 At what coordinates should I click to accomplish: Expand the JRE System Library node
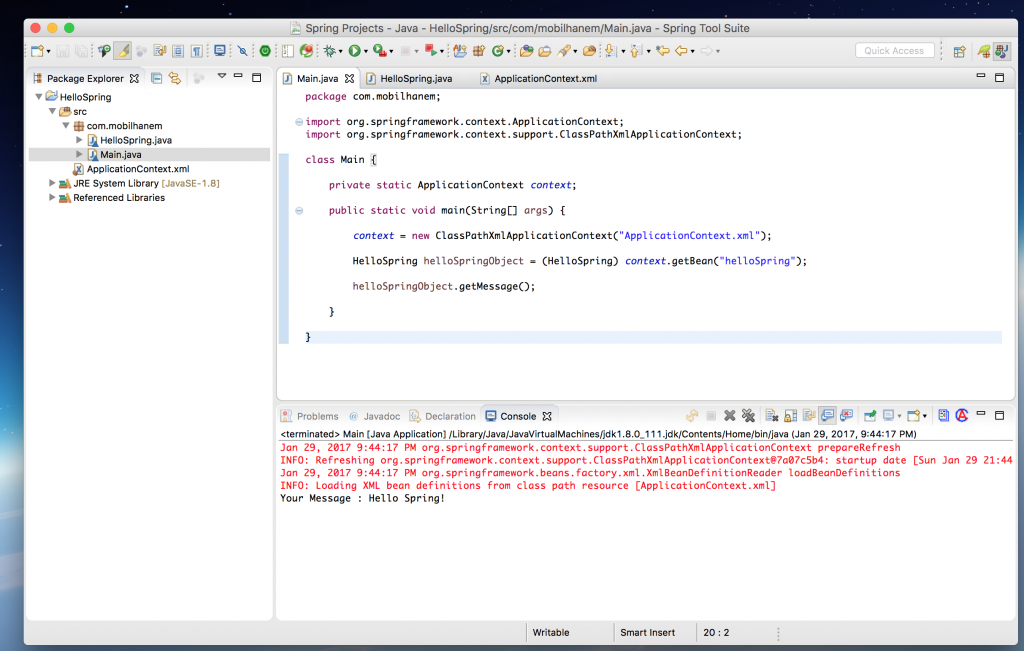(x=52, y=184)
